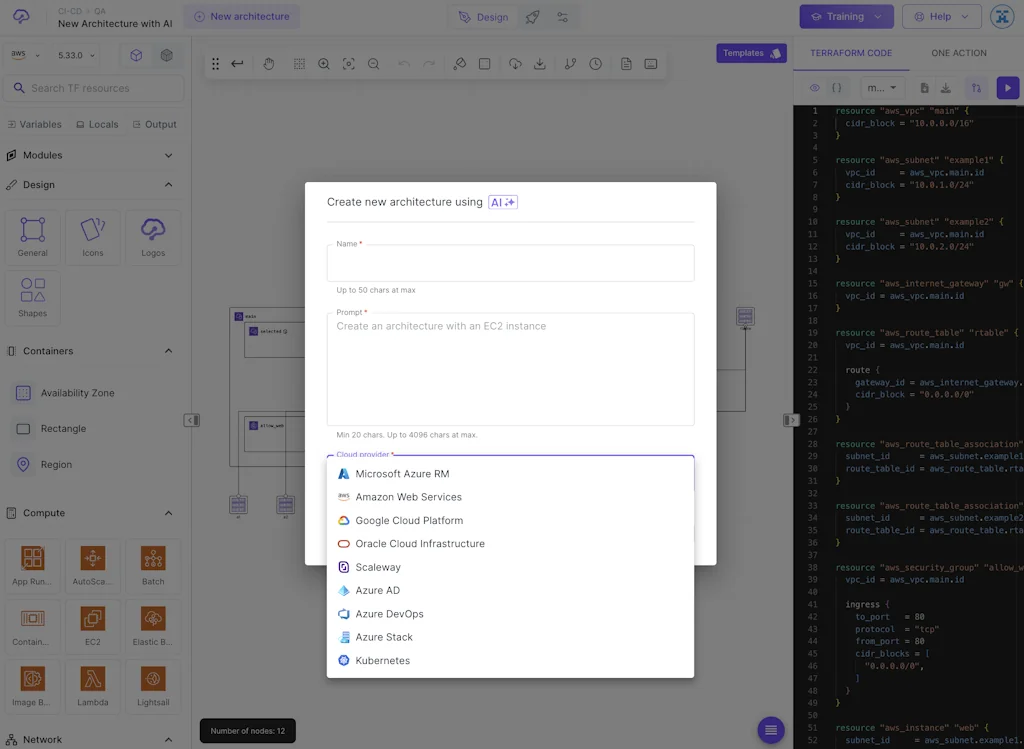Choose Amazon Web Services as cloud provider
Image resolution: width=1024 pixels, height=749 pixels.
(x=408, y=497)
